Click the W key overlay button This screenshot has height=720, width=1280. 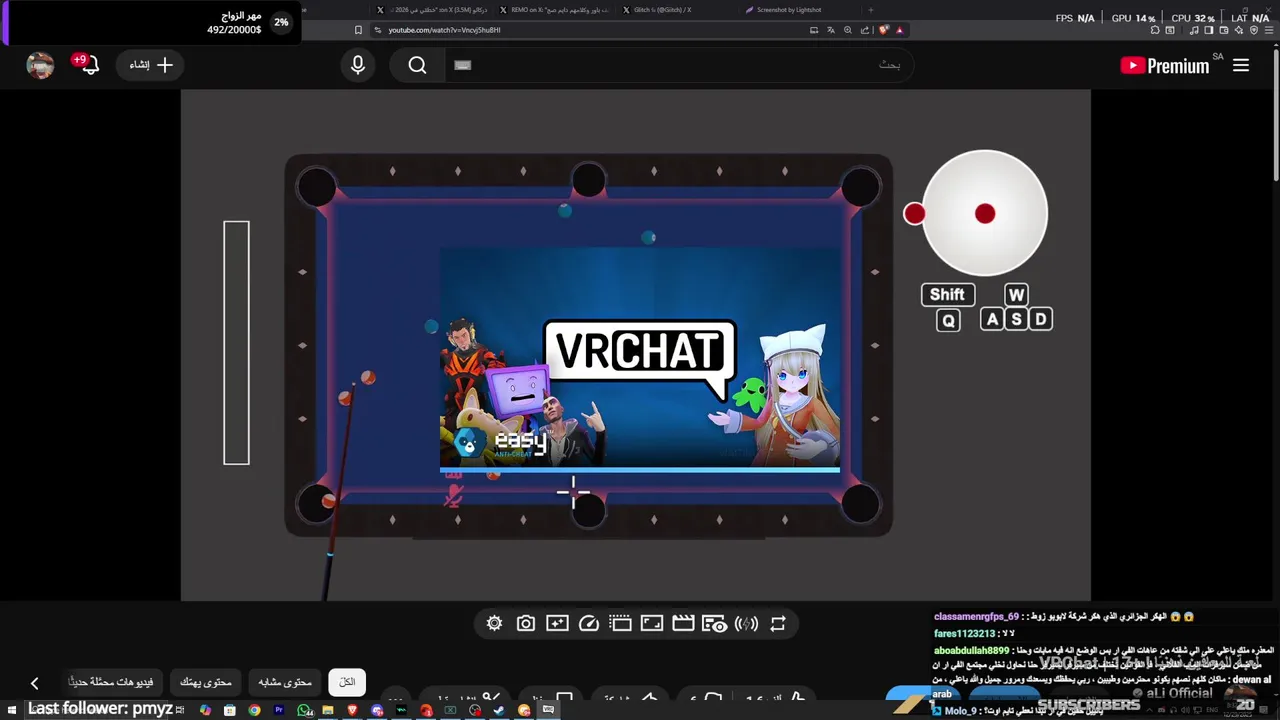(x=1016, y=295)
